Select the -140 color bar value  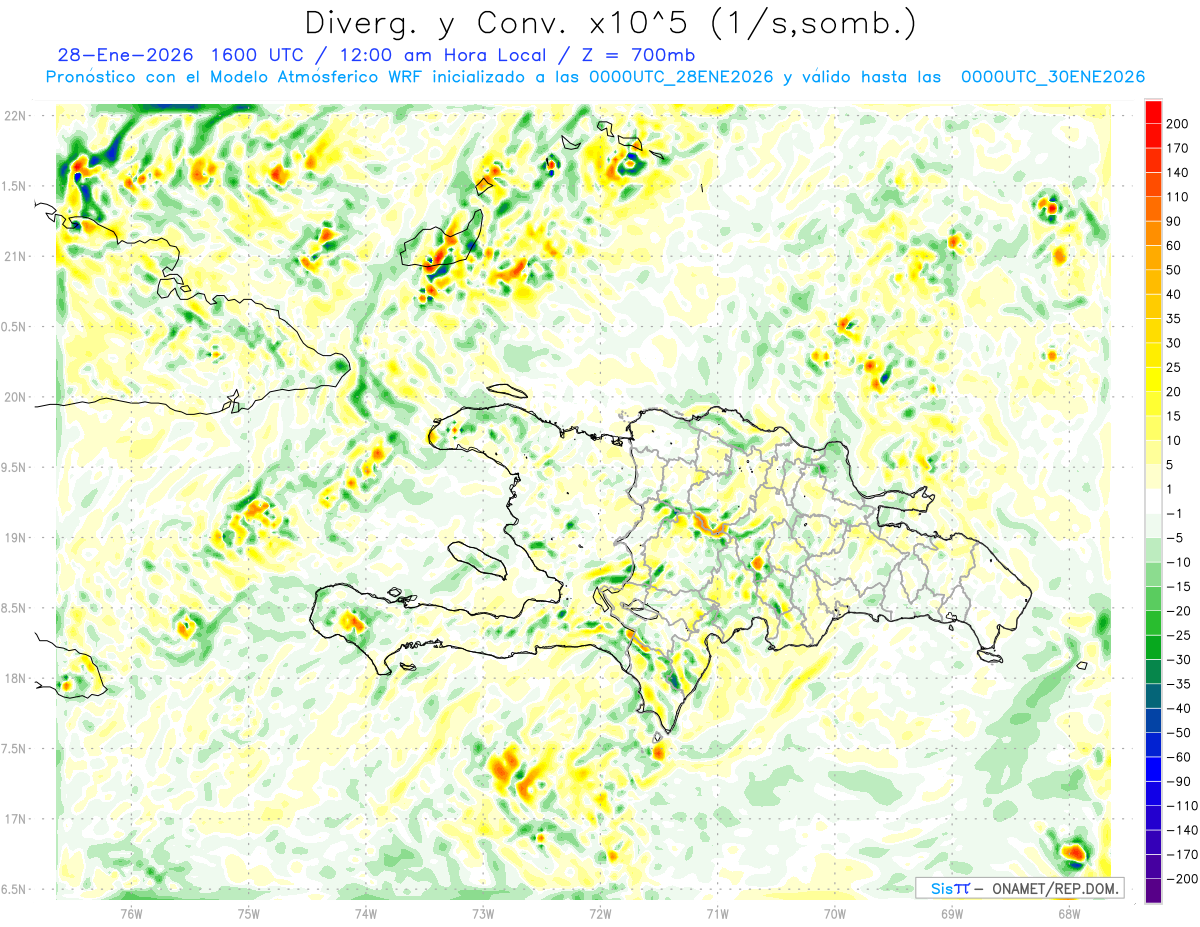point(1183,831)
